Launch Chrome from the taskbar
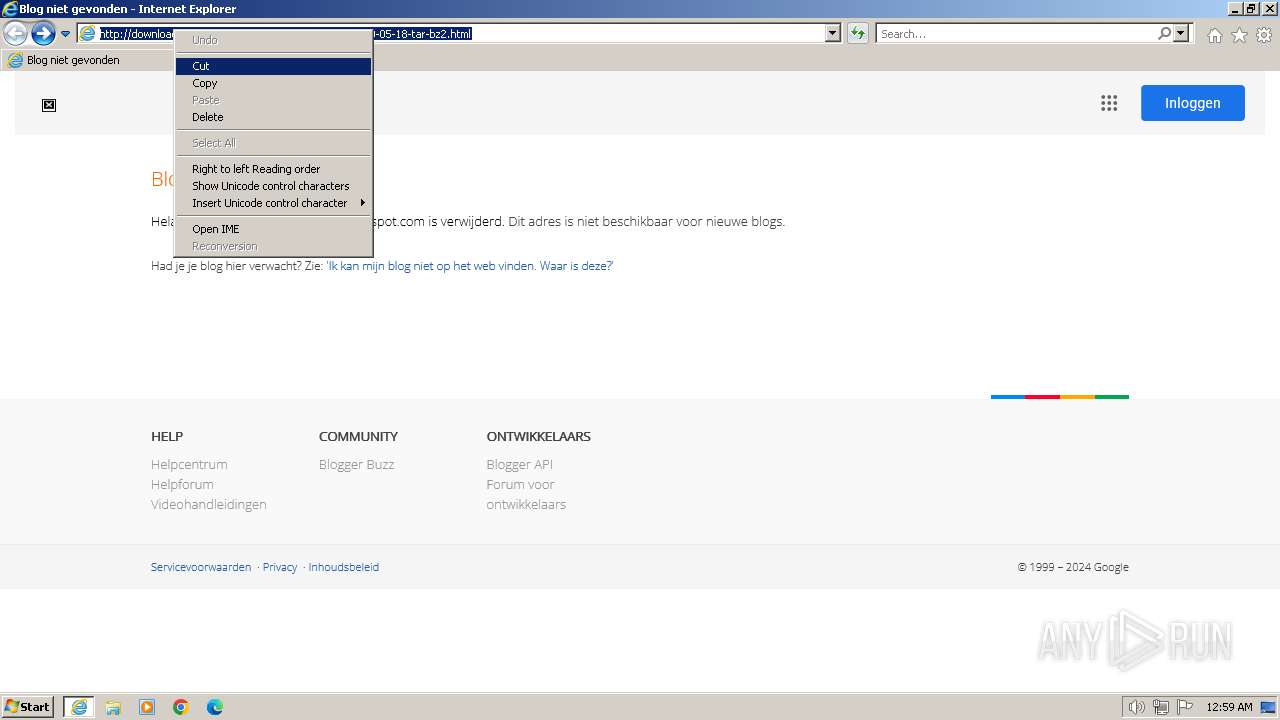Screen dimensions: 1280x720 [x=181, y=707]
